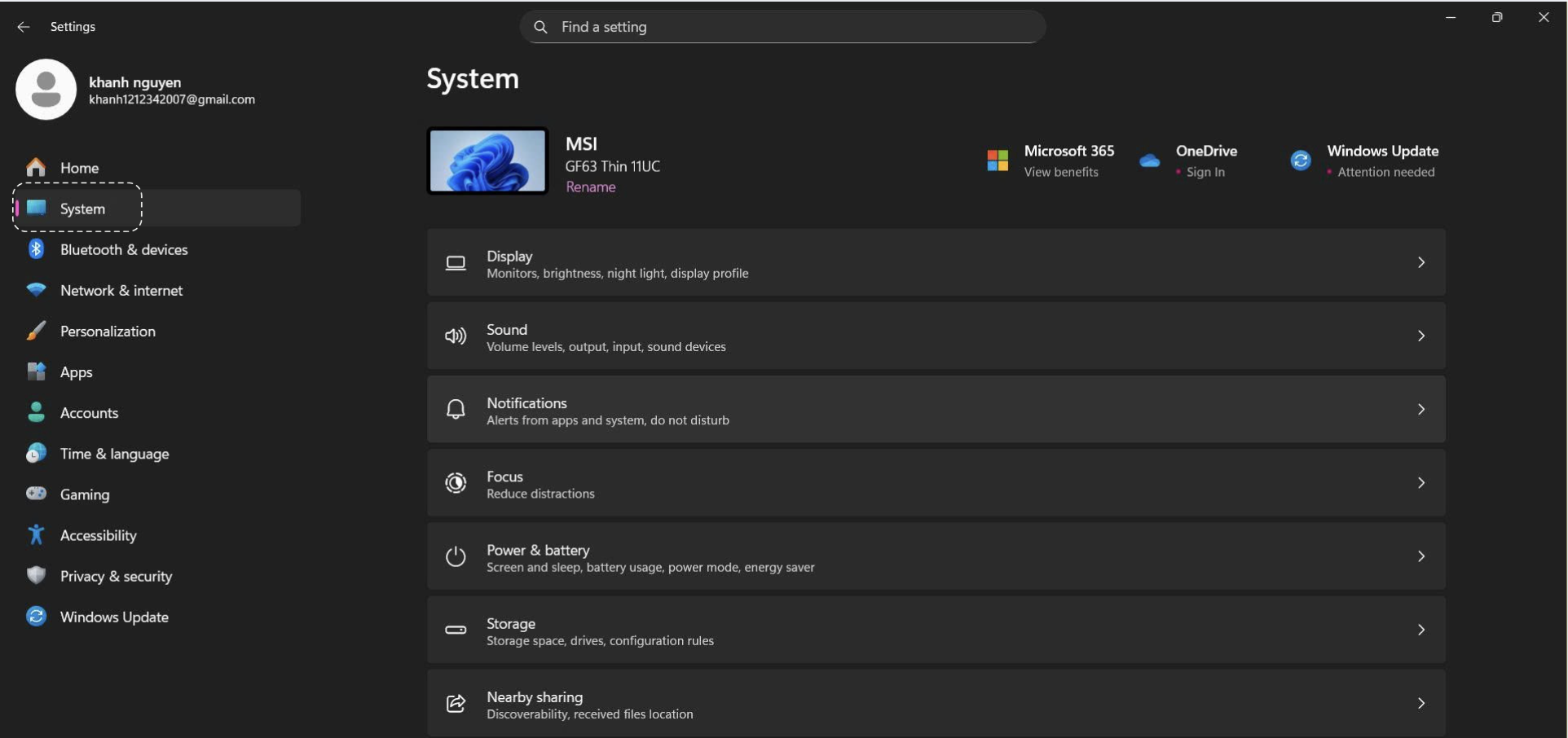Click the OneDrive cloud icon
Image resolution: width=1568 pixels, height=738 pixels.
coord(1149,160)
